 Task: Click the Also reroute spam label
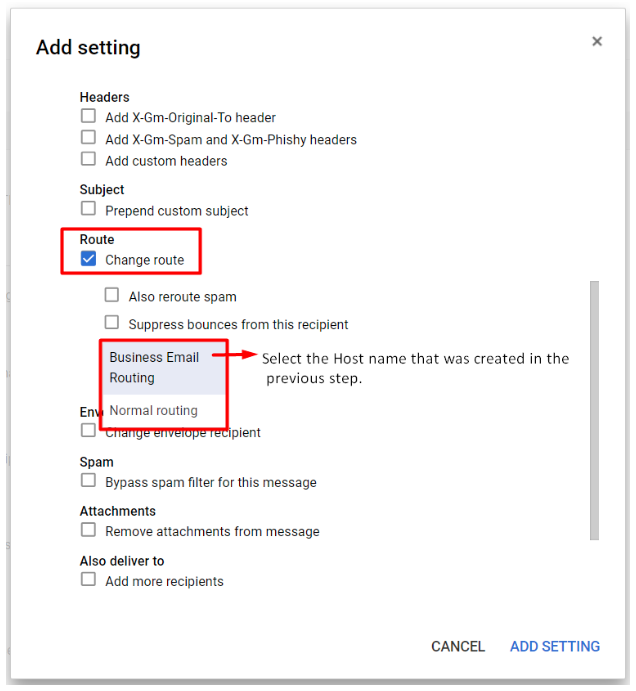(x=182, y=297)
